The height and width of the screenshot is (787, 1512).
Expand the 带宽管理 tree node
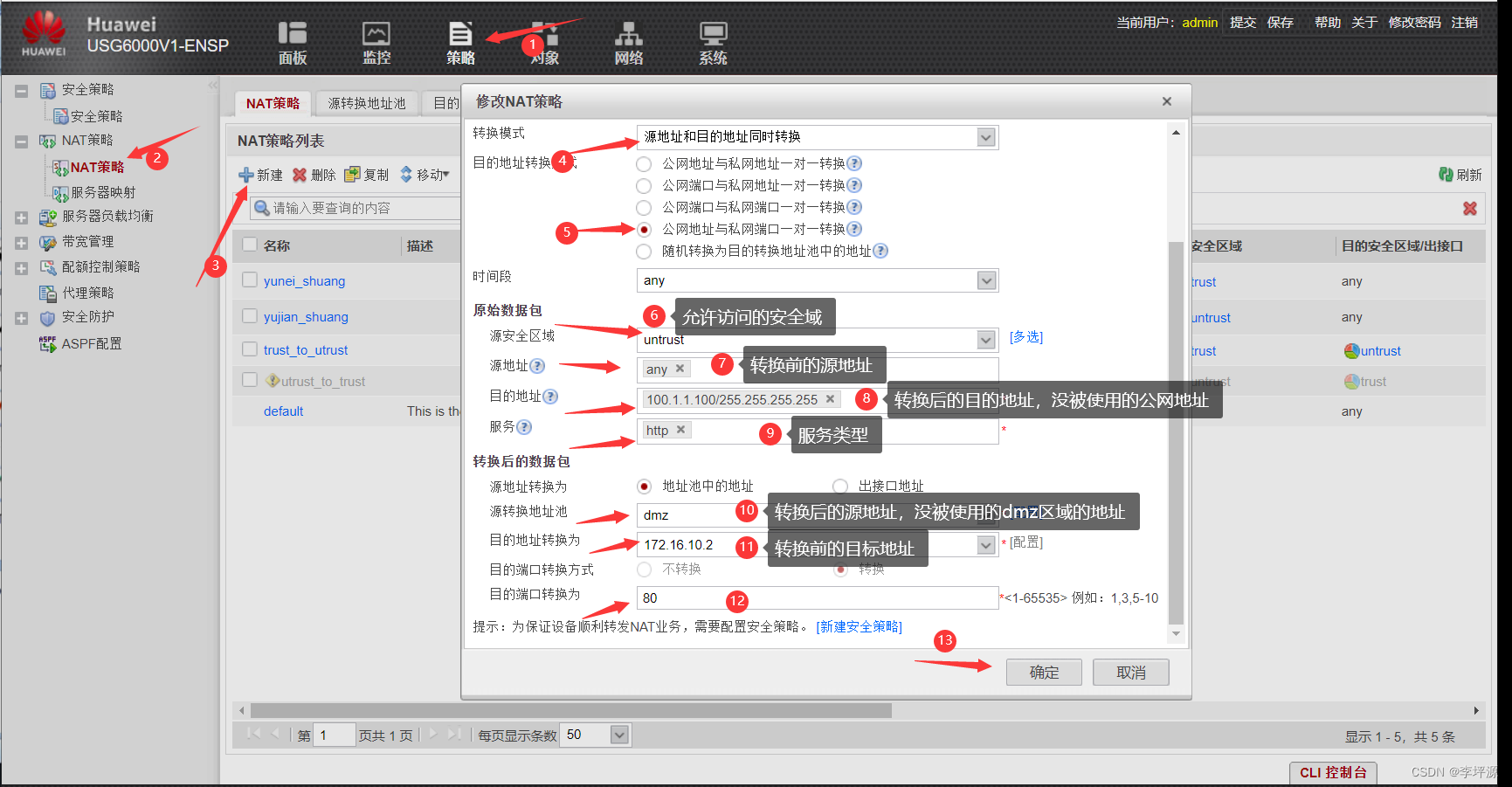(22, 243)
